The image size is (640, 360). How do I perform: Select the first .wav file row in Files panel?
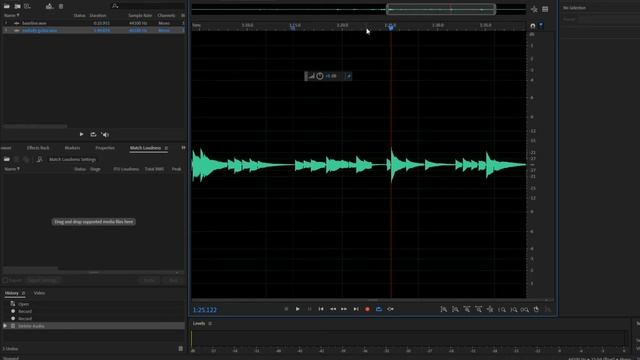(x=93, y=23)
